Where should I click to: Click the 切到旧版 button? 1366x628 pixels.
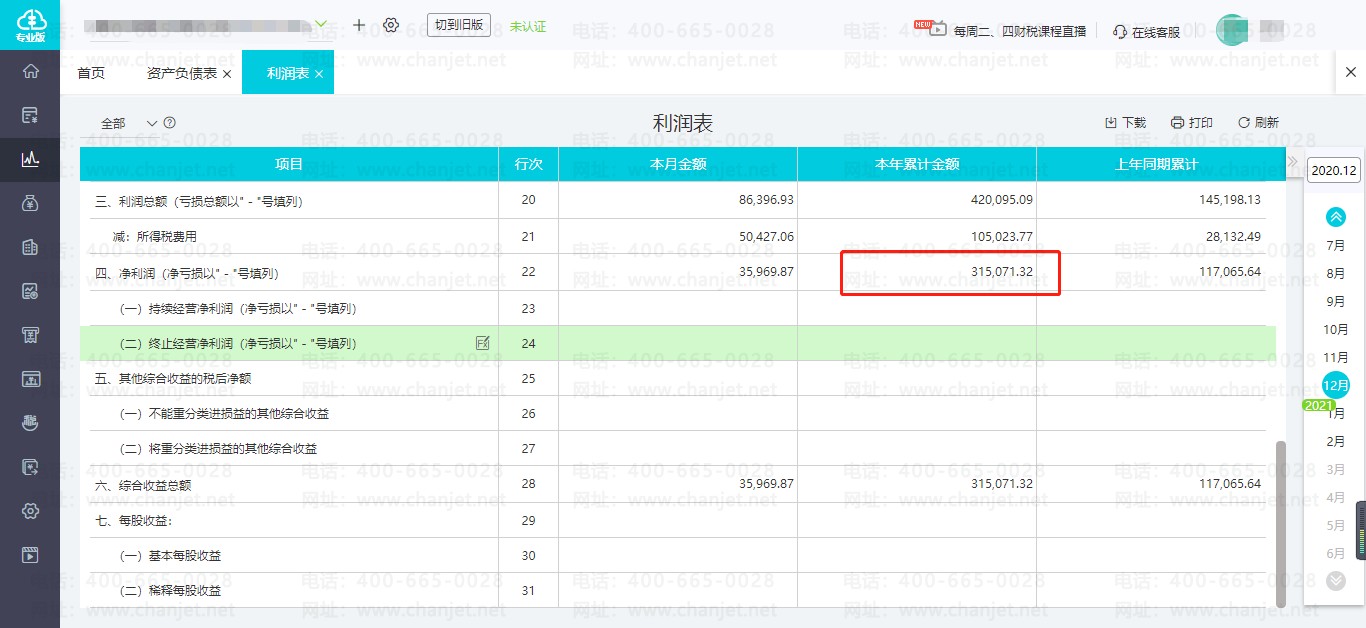(x=459, y=25)
